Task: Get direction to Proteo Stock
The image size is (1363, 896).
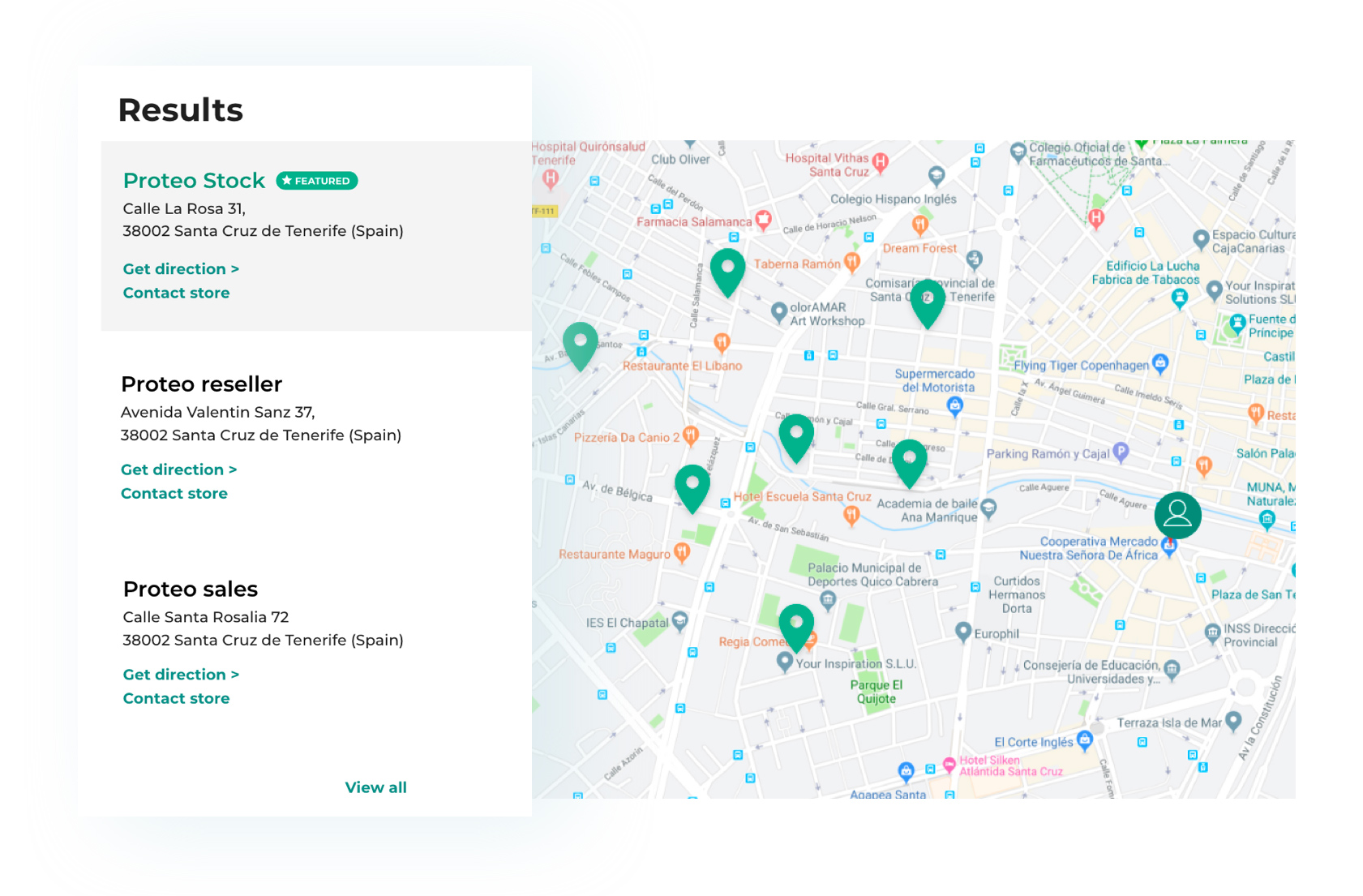Action: (181, 268)
